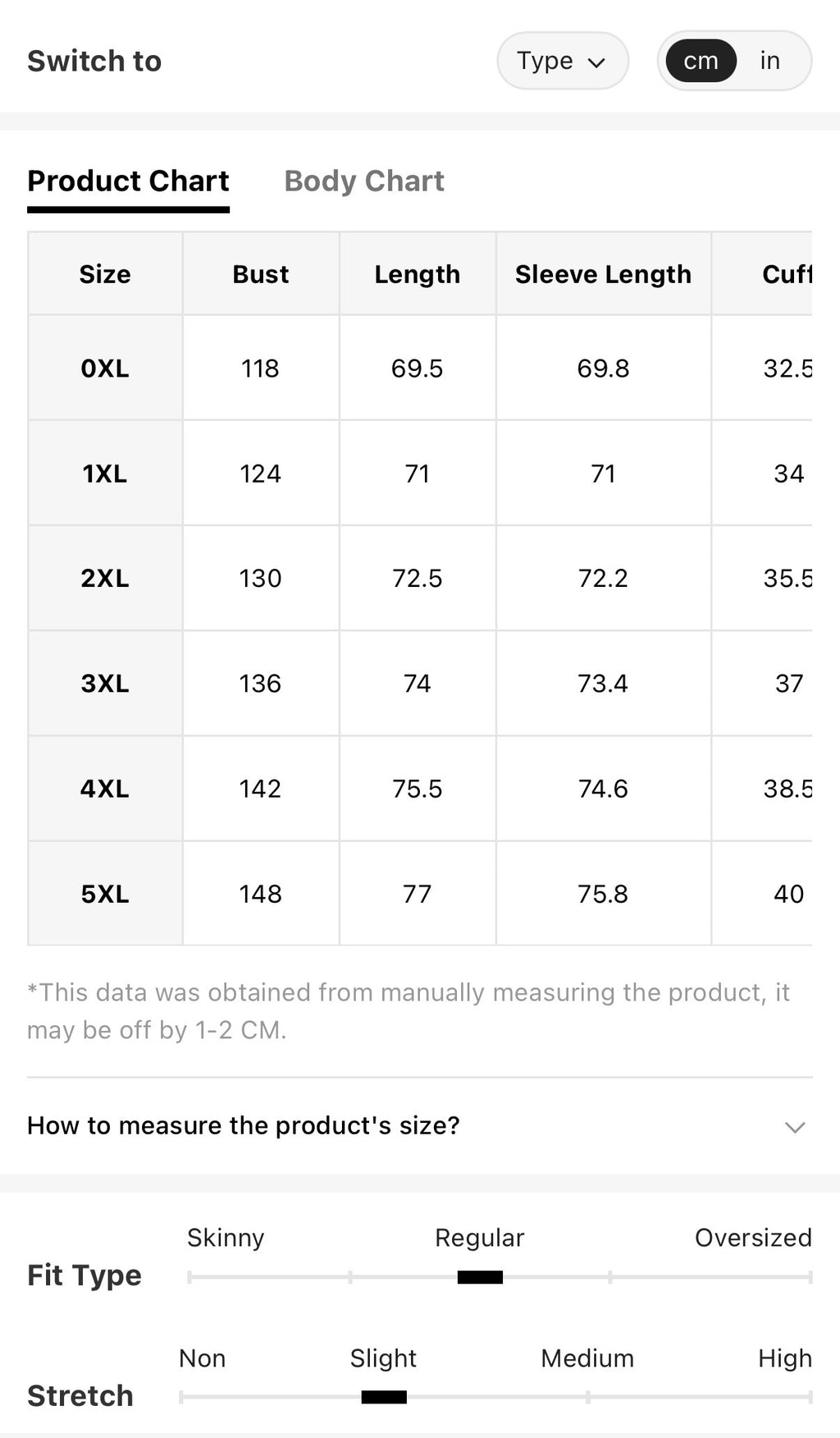This screenshot has height=1438, width=840.
Task: Click the Size column header
Action: [x=105, y=274]
